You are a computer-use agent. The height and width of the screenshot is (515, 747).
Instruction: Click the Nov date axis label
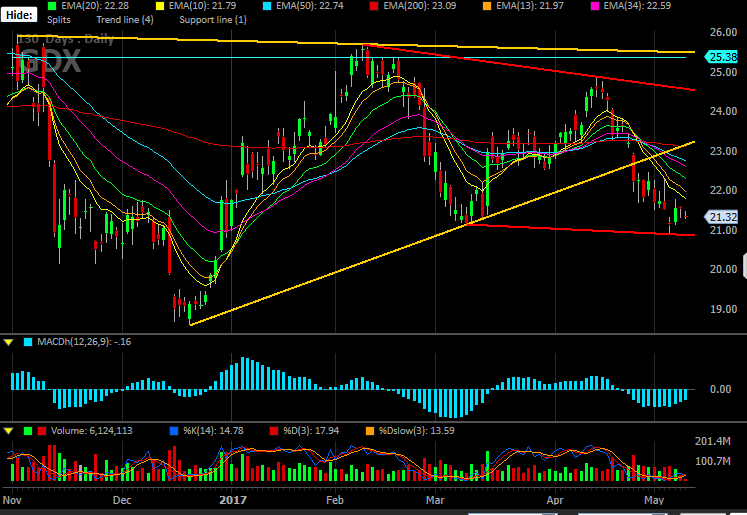12,500
